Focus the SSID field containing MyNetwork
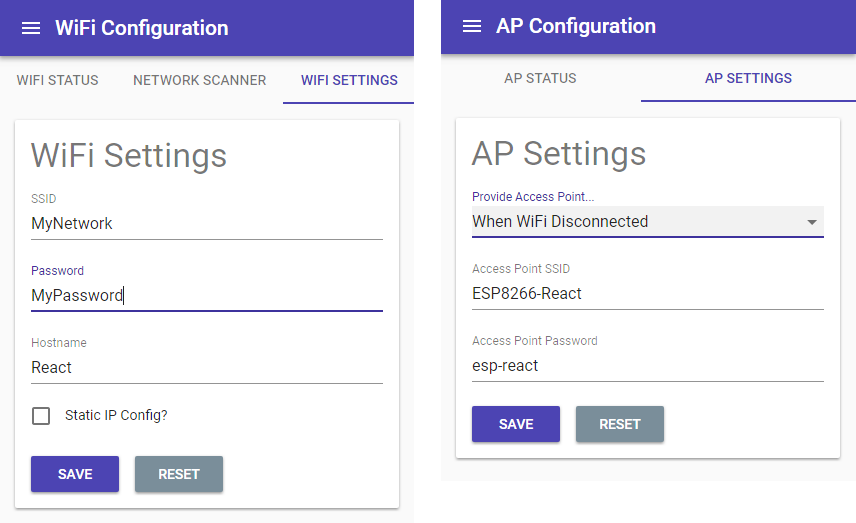856x523 pixels. (x=207, y=223)
